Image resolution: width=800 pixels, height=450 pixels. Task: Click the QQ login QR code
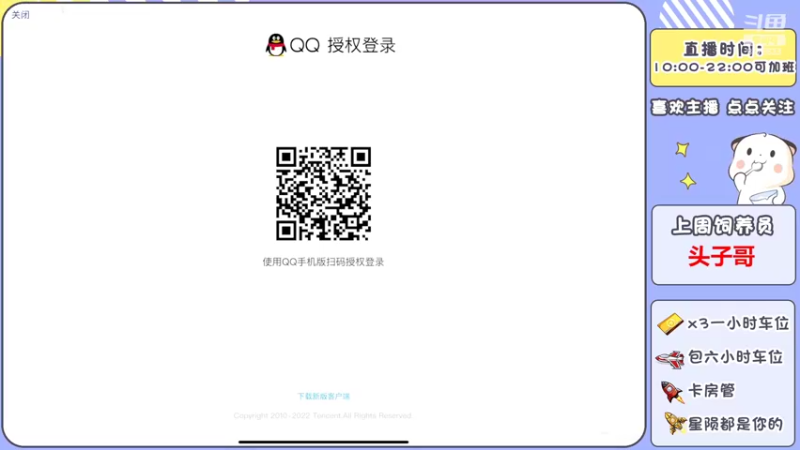tap(323, 194)
